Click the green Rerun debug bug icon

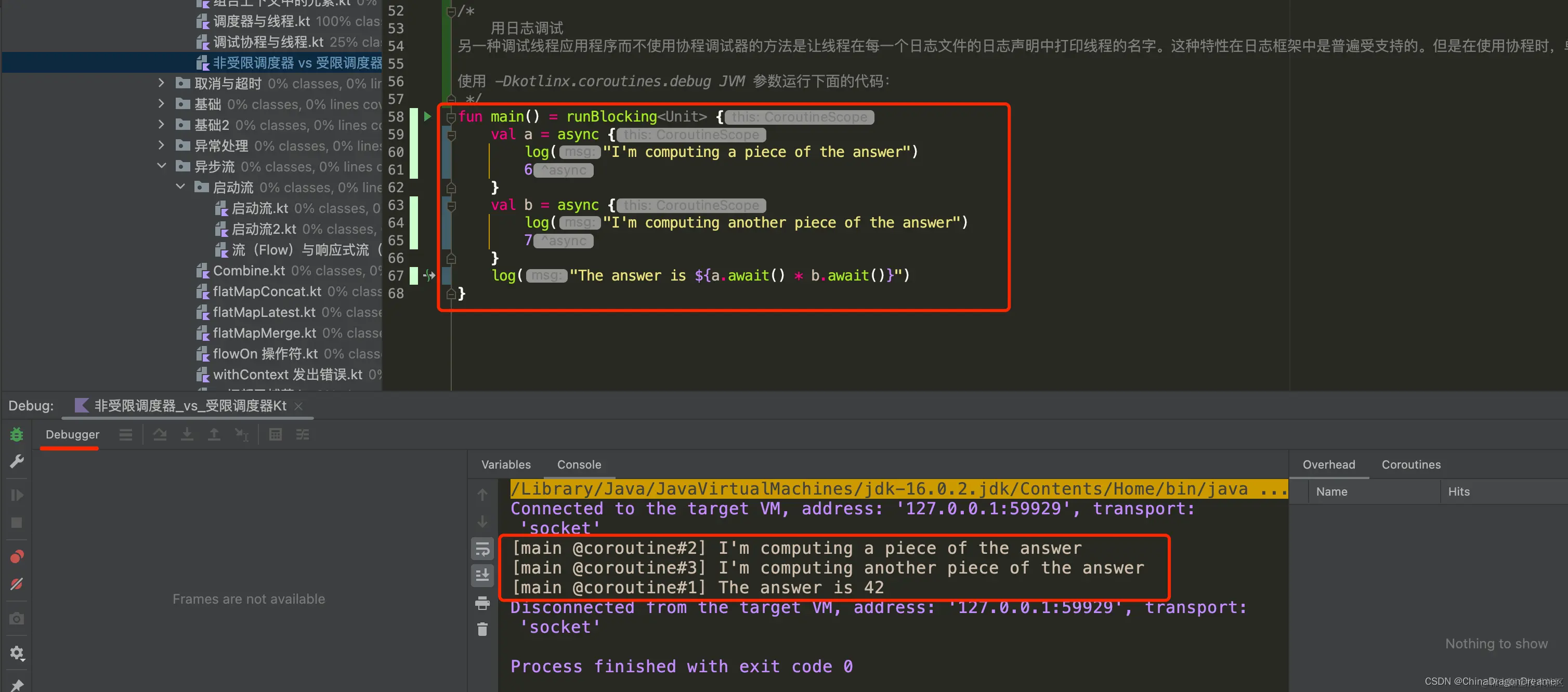[x=17, y=434]
